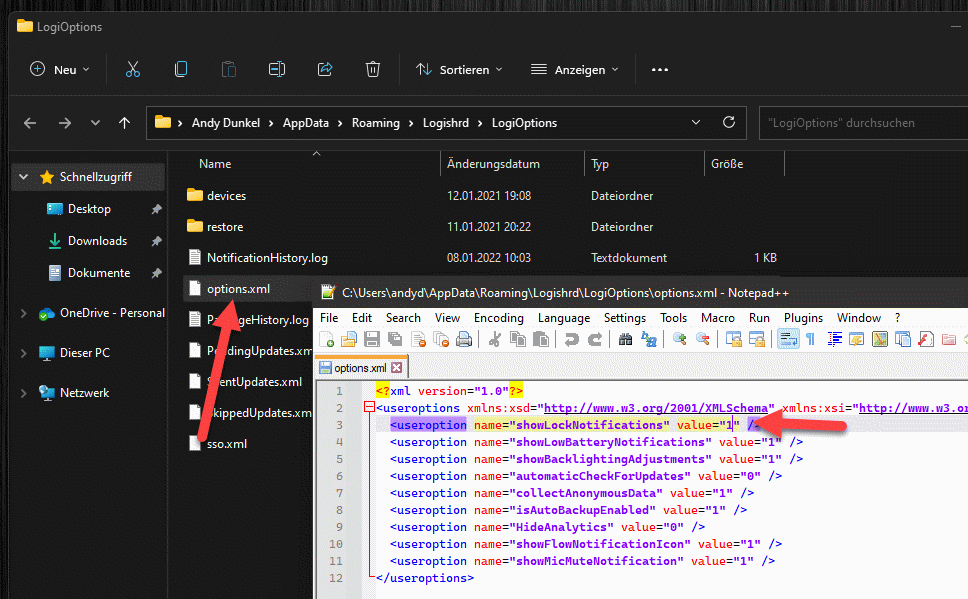Open Sortieren dropdown menu

[459, 70]
